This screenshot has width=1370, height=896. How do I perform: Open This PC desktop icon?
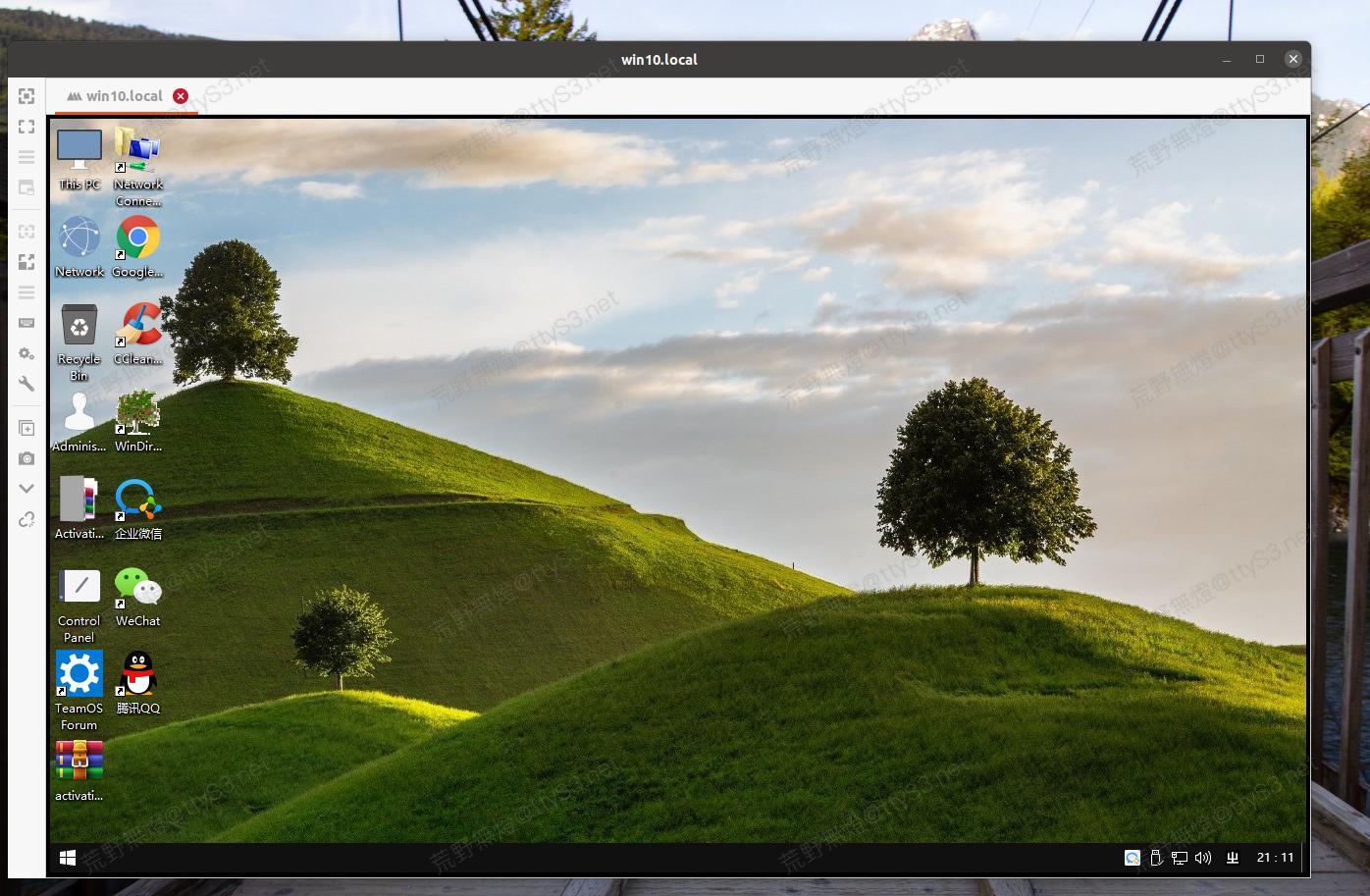point(79,159)
